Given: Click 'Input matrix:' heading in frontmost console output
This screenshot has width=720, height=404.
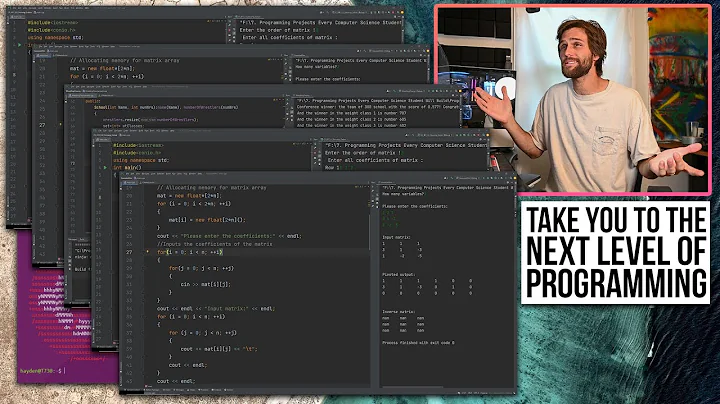Looking at the screenshot, I should tap(396, 237).
